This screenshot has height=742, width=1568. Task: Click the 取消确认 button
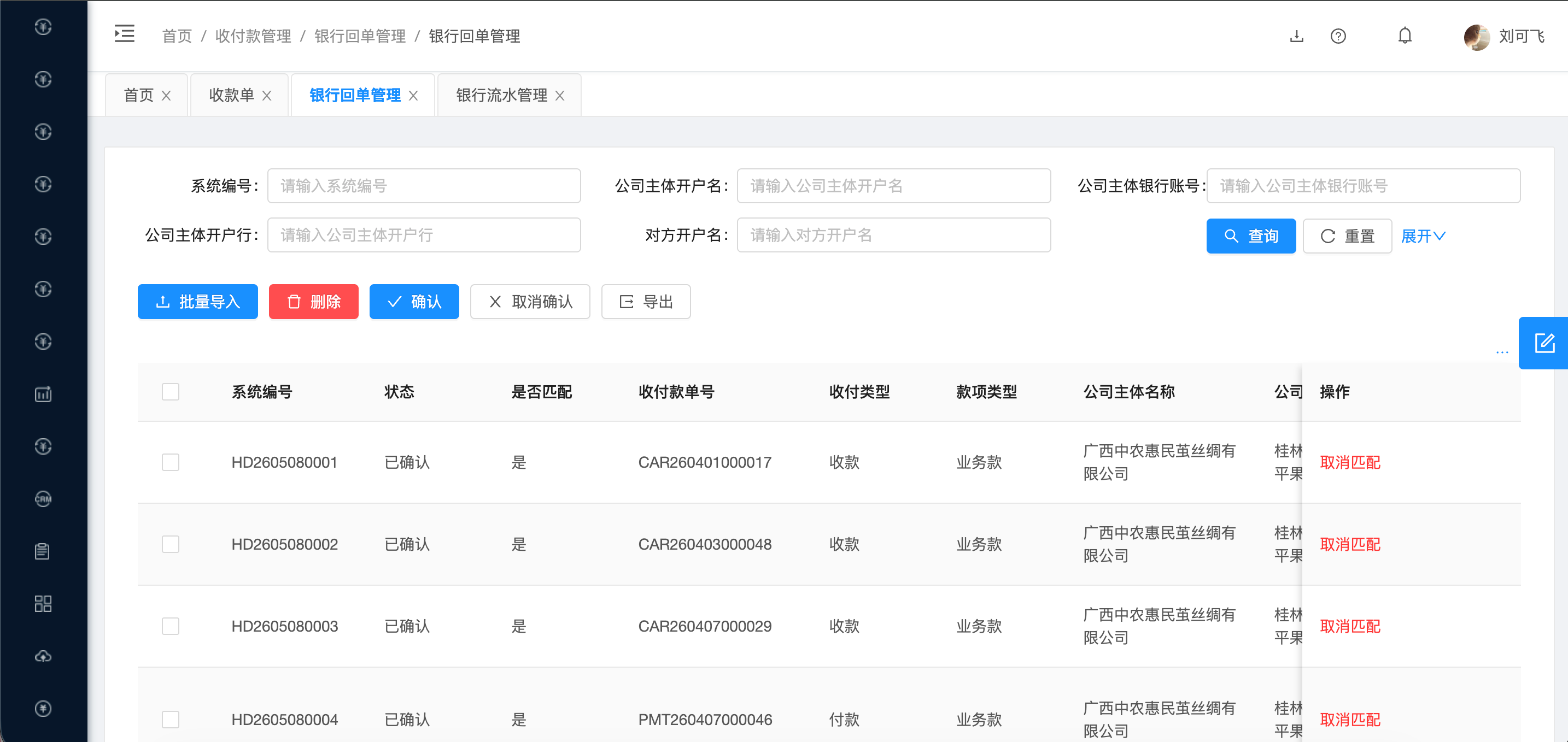[x=530, y=302]
